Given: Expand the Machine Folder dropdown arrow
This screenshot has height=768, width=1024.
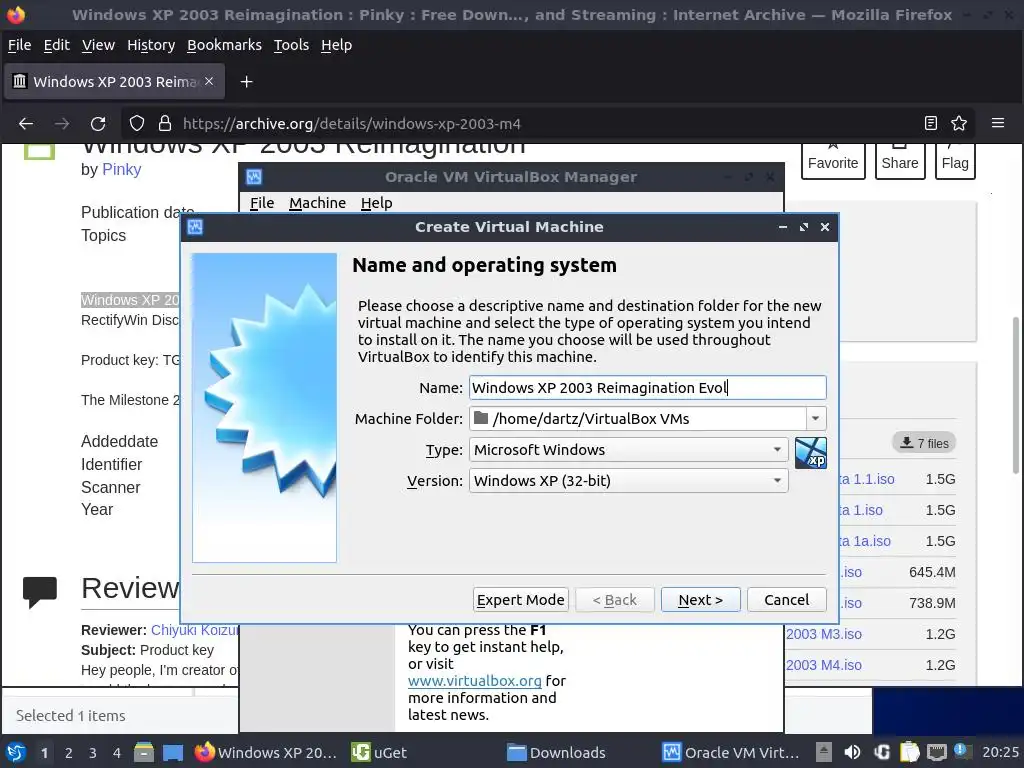Looking at the screenshot, I should 816,419.
